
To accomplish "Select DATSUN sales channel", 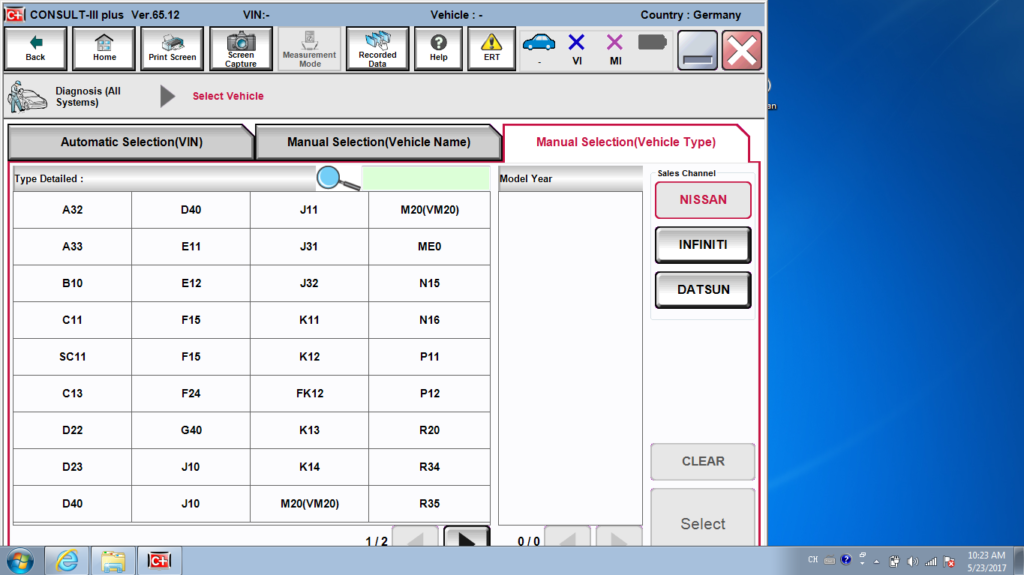I will (703, 290).
